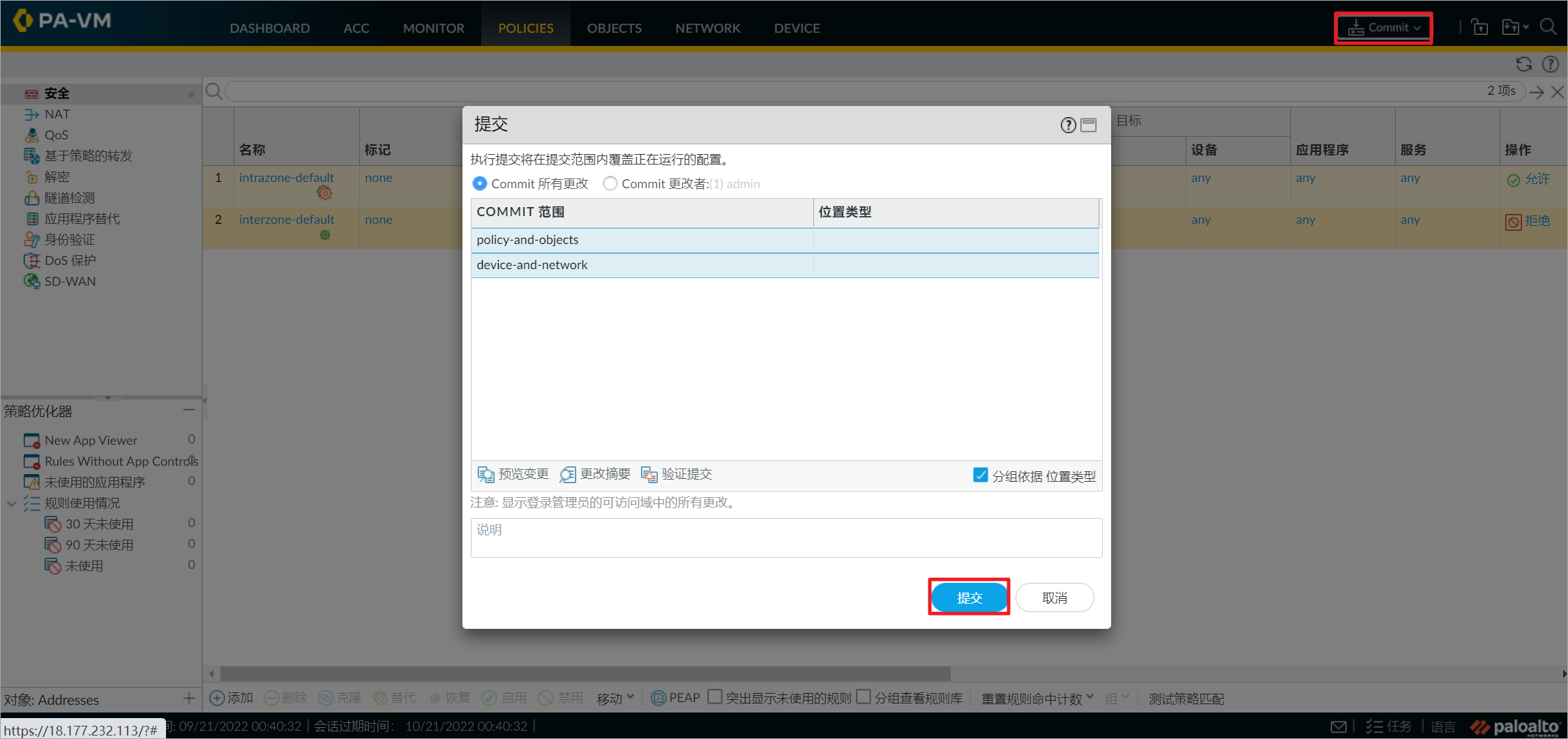The height and width of the screenshot is (739, 1568).
Task: Switch to POLICIES tab
Action: tap(525, 28)
